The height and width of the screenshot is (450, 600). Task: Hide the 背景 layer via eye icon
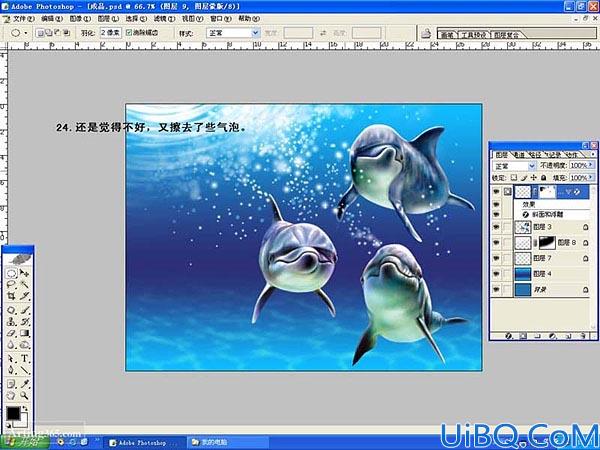tap(496, 290)
